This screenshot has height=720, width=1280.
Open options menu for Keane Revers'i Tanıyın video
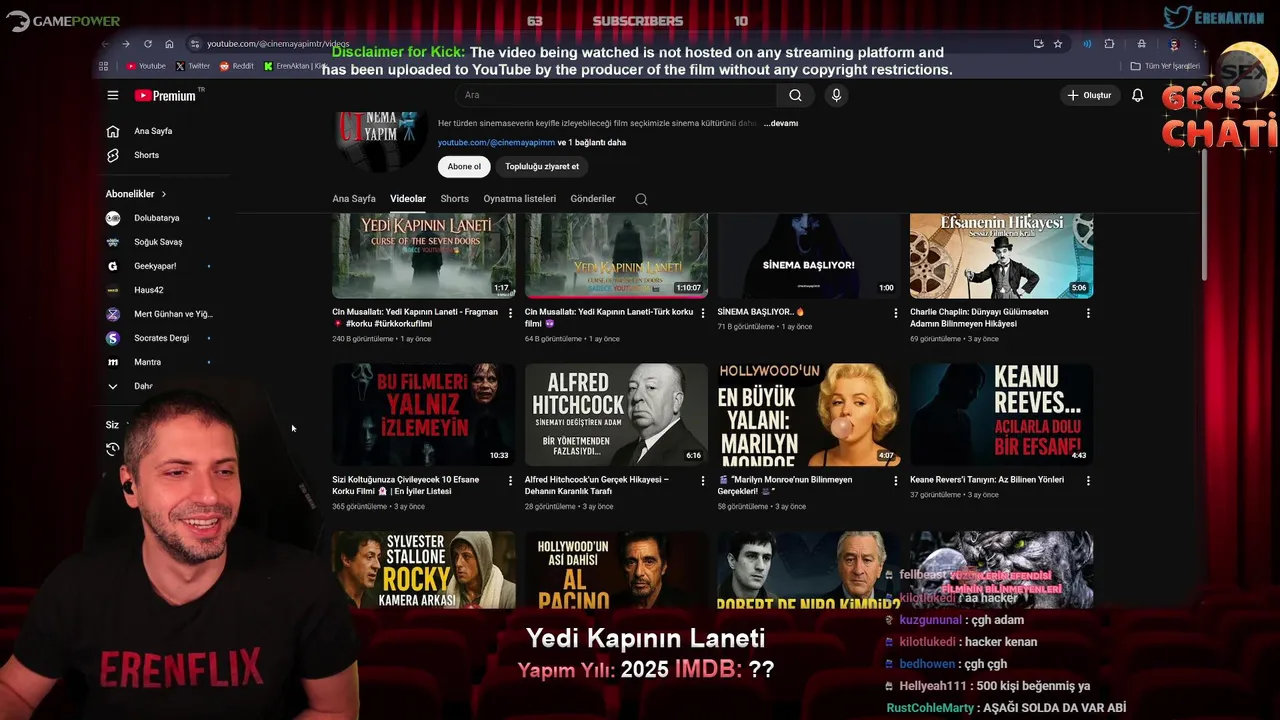1088,481
